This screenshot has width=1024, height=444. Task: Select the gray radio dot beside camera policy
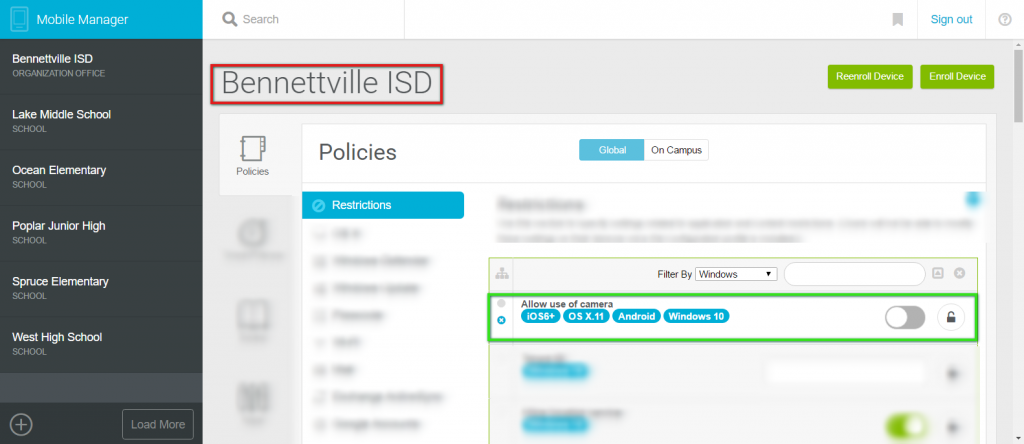pyautogui.click(x=502, y=304)
